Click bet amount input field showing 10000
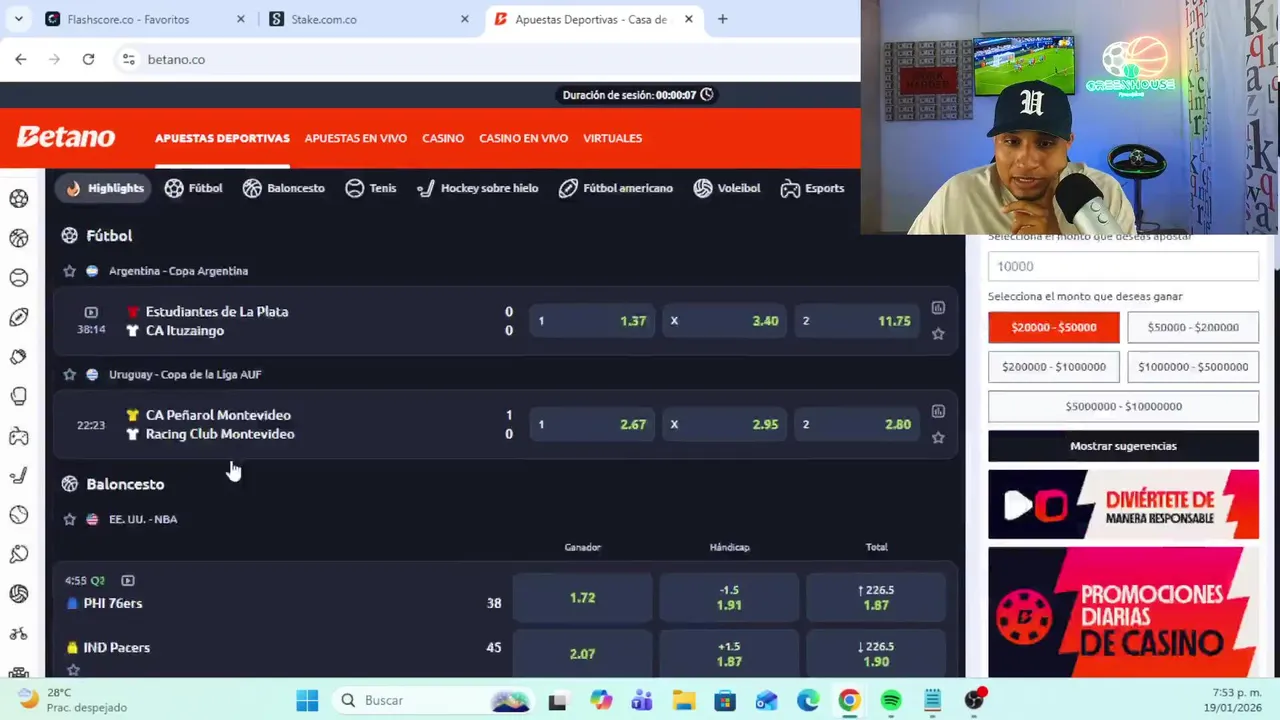The height and width of the screenshot is (720, 1280). (1123, 266)
